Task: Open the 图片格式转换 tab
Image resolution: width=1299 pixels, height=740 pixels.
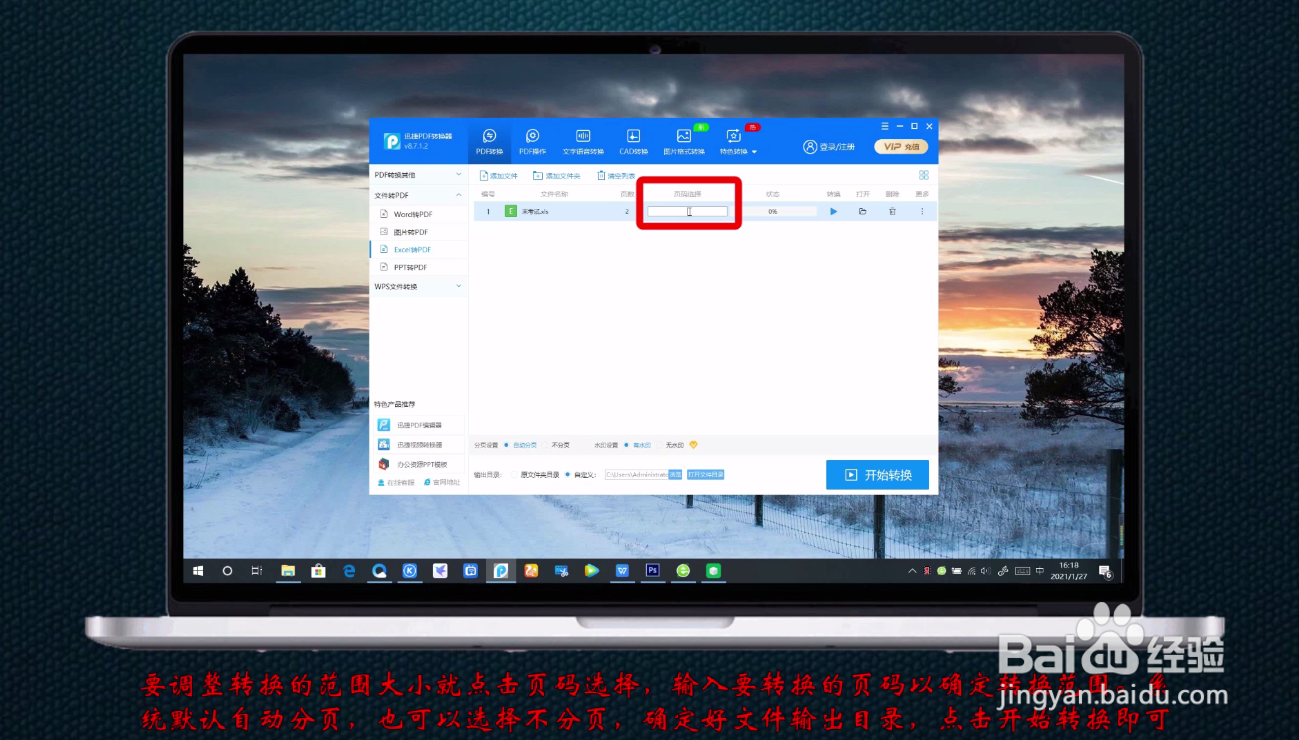Action: 684,142
